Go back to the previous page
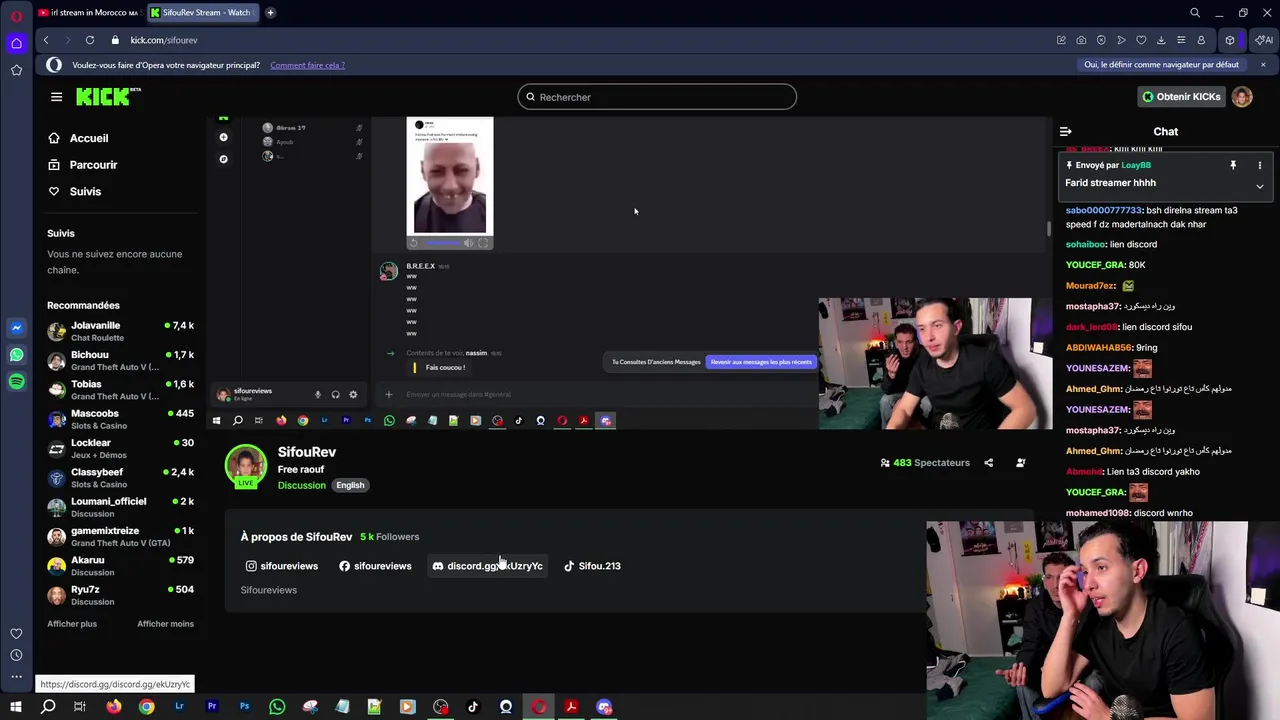 tap(46, 40)
